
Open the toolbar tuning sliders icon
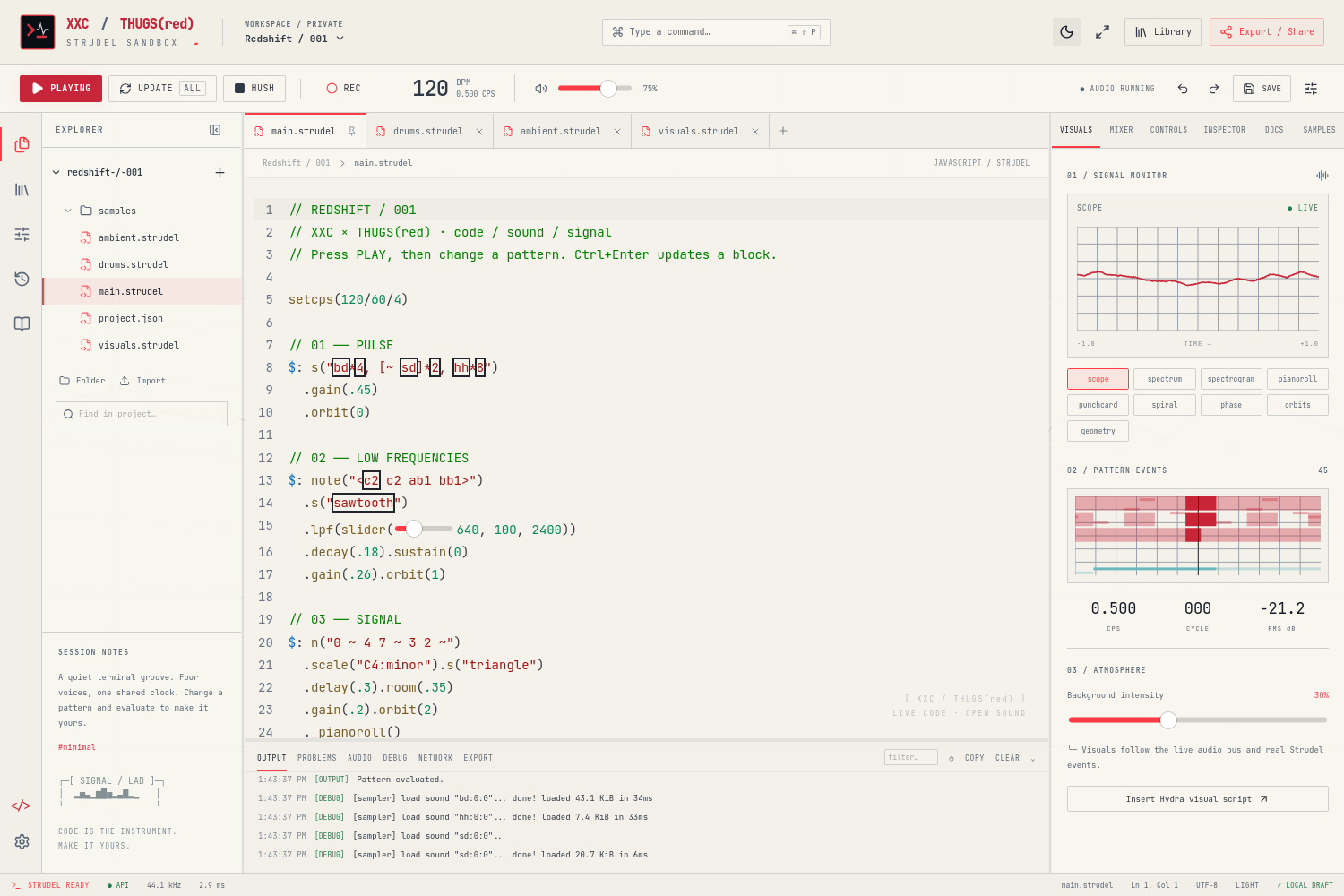click(x=1311, y=89)
